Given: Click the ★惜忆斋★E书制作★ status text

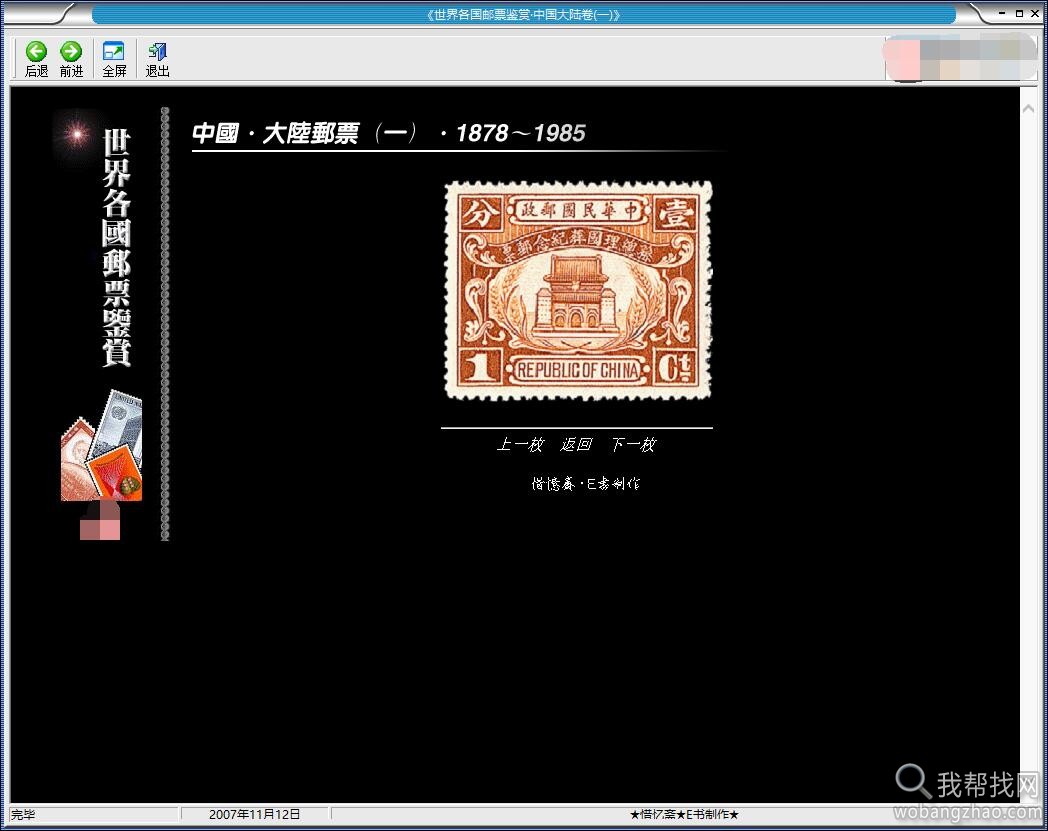Looking at the screenshot, I should click(x=684, y=814).
